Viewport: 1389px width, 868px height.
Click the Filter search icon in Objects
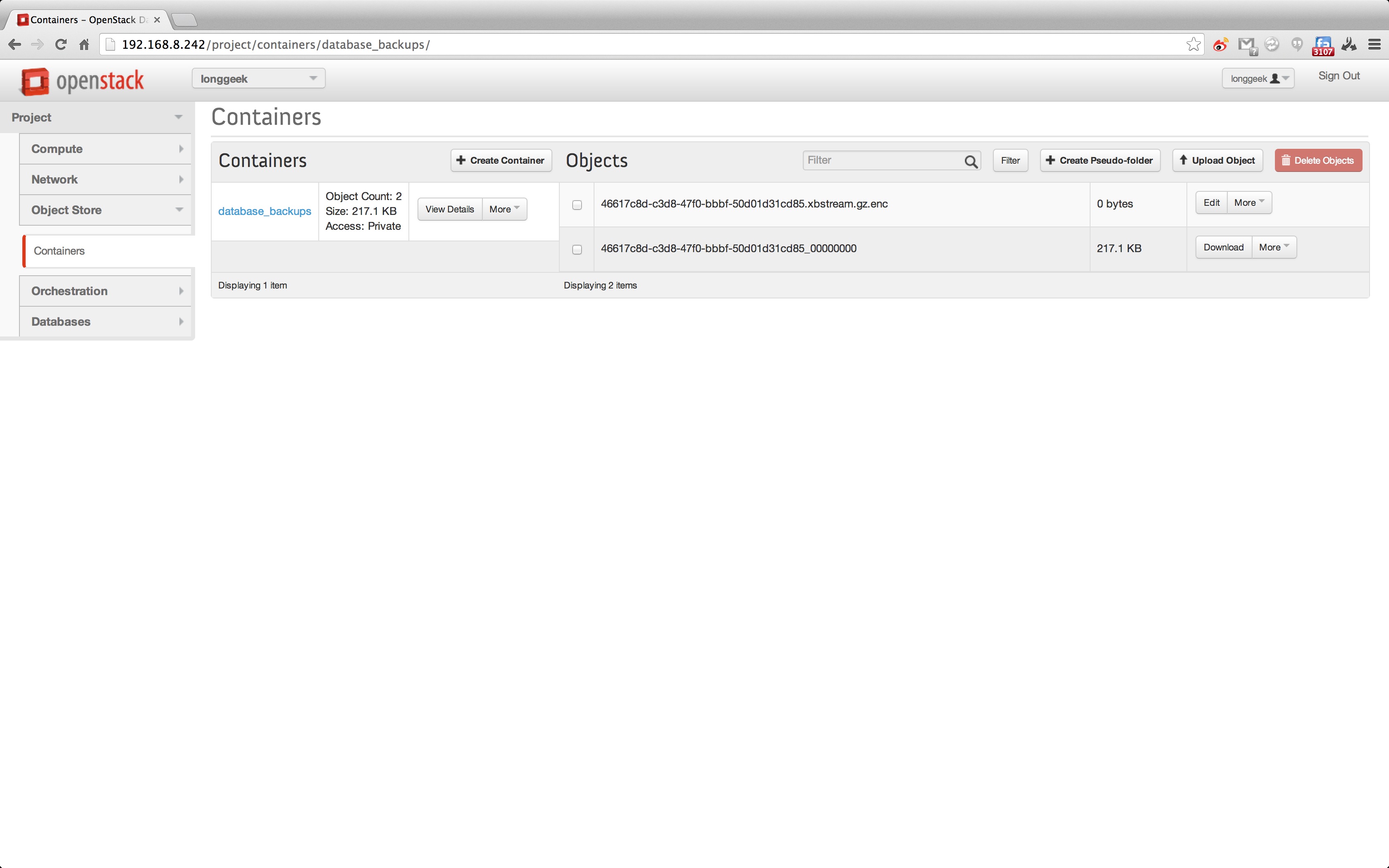pyautogui.click(x=969, y=160)
